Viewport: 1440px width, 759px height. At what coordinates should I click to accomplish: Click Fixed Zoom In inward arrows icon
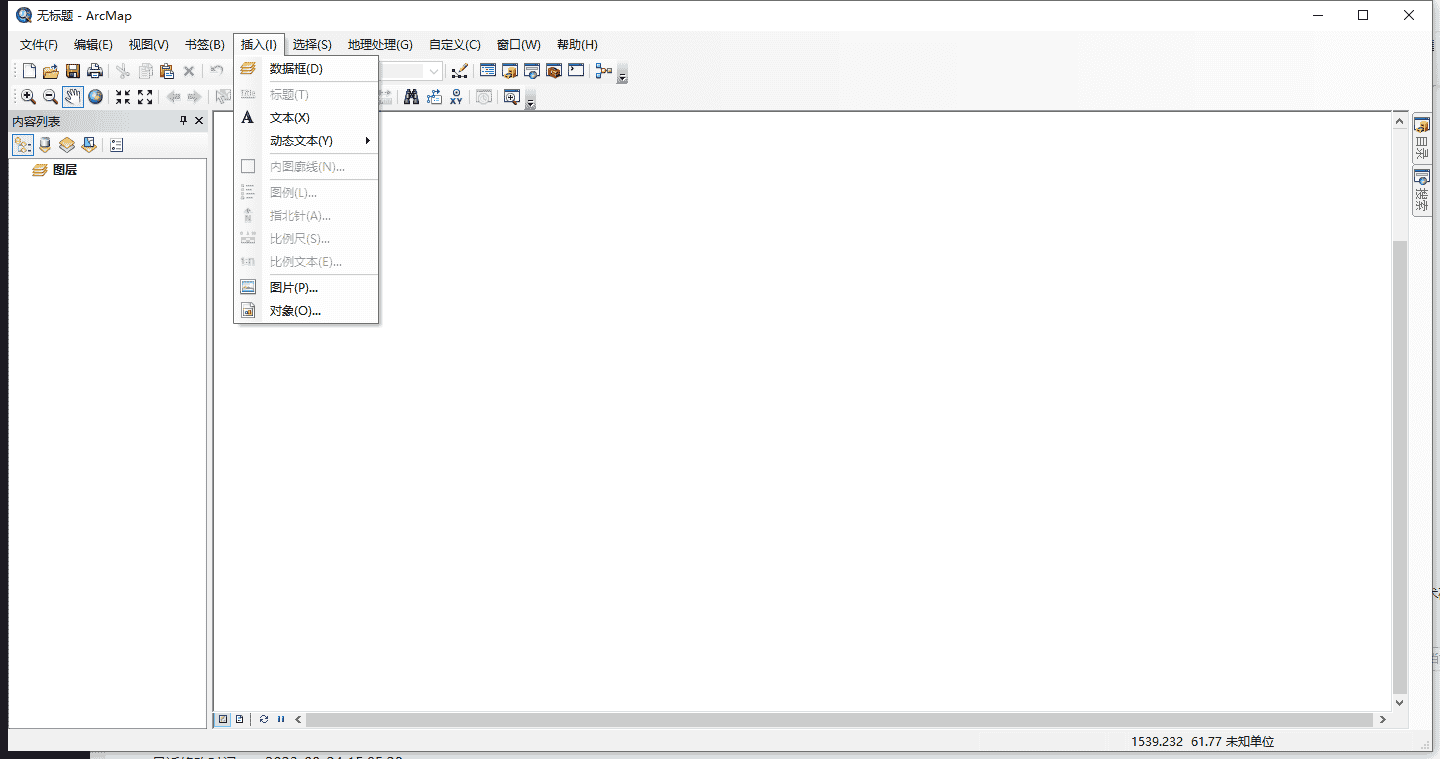coord(123,97)
